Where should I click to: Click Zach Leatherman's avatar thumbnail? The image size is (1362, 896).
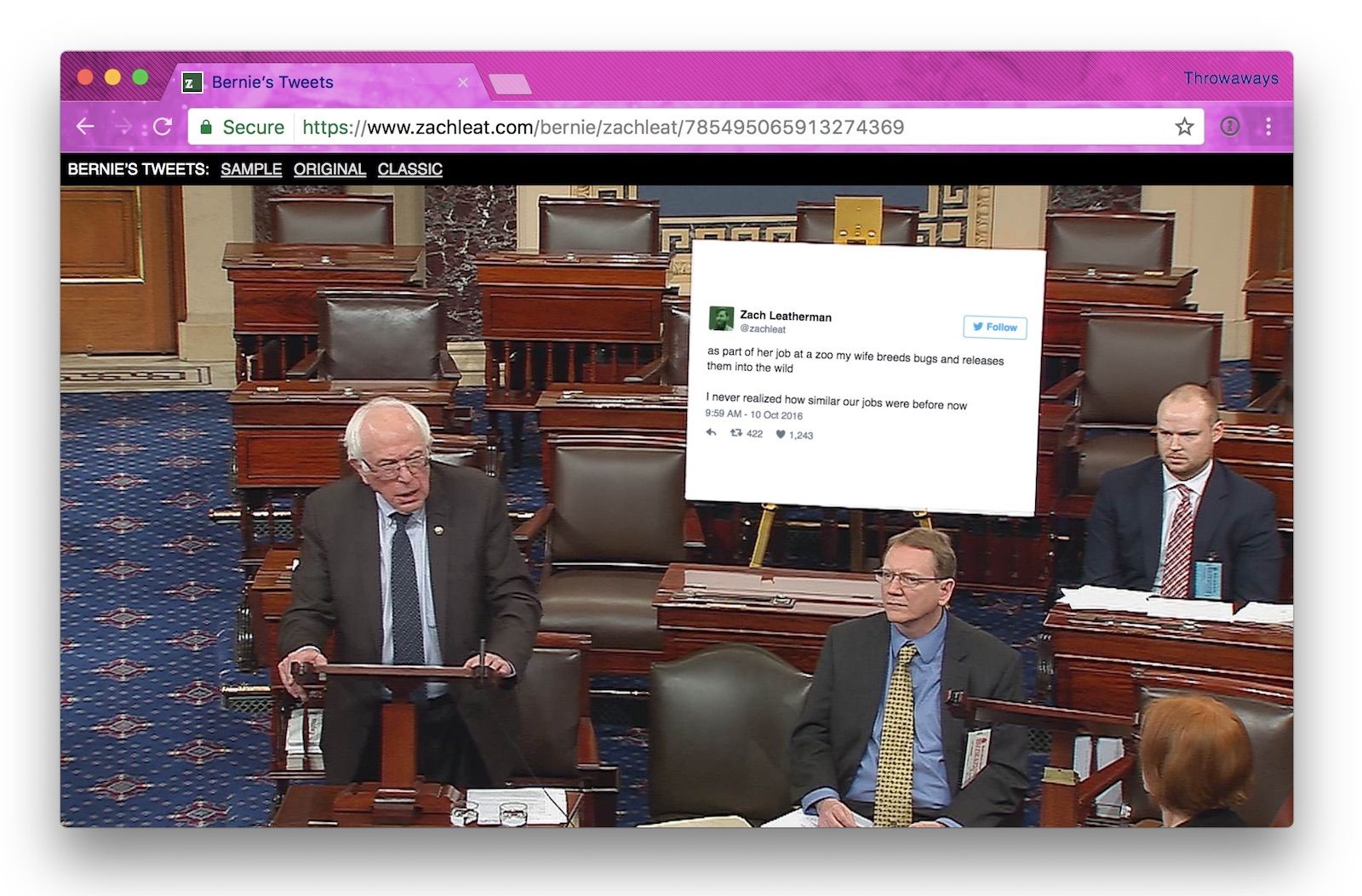point(721,318)
